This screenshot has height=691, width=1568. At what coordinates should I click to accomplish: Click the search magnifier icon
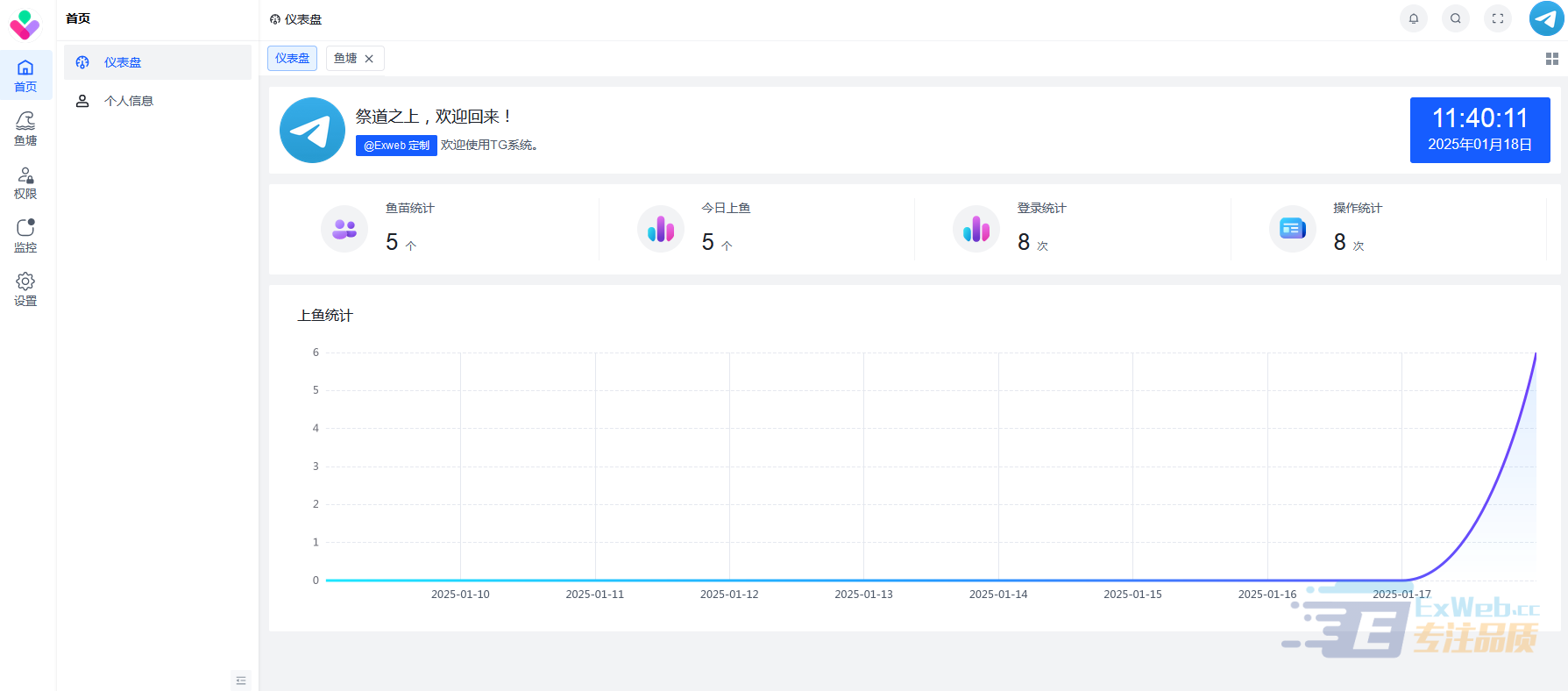coord(1456,18)
